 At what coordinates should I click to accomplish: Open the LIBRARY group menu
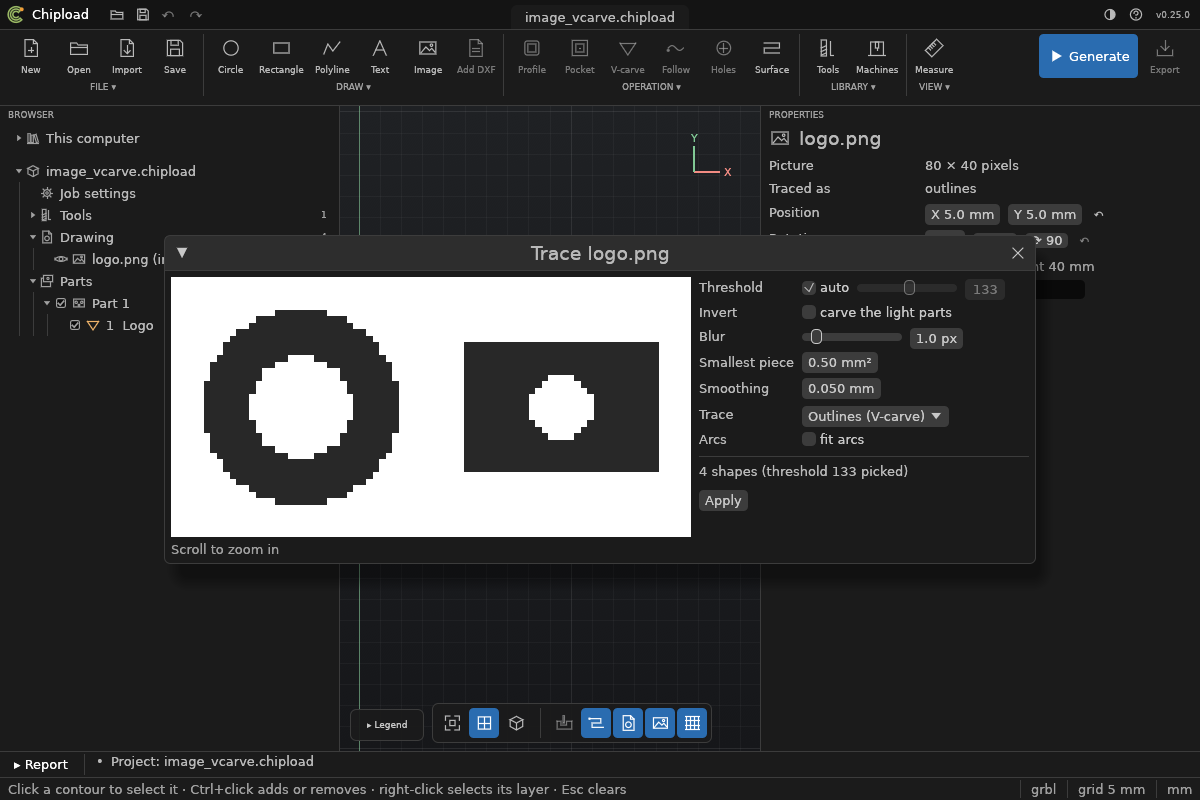point(853,87)
